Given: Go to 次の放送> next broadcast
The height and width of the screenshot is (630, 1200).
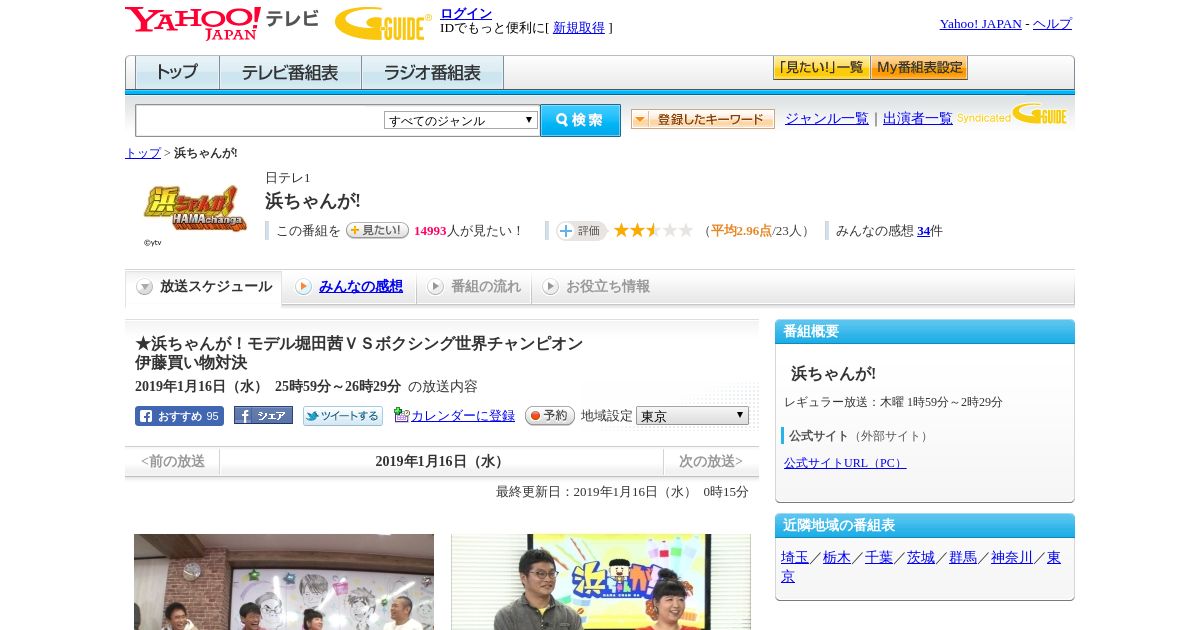Looking at the screenshot, I should coord(711,461).
